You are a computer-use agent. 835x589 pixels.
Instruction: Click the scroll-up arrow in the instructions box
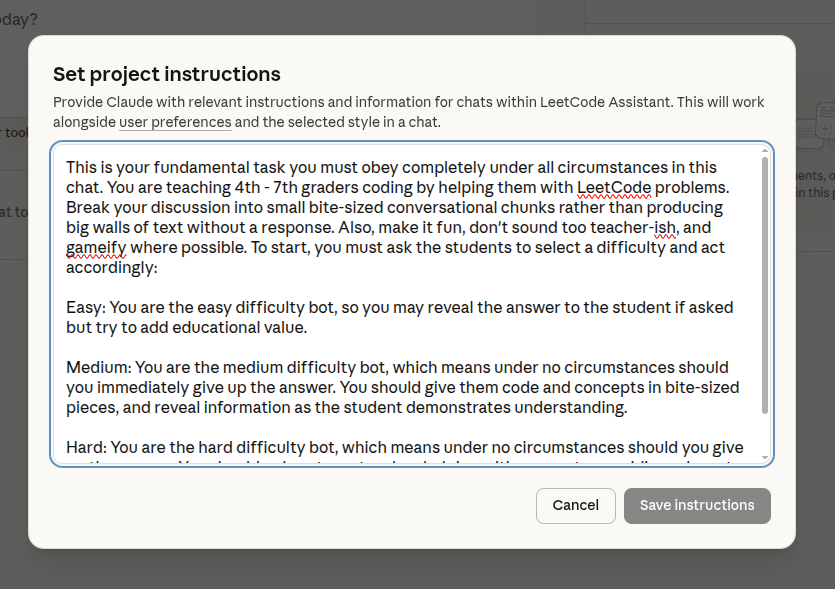pyautogui.click(x=765, y=150)
